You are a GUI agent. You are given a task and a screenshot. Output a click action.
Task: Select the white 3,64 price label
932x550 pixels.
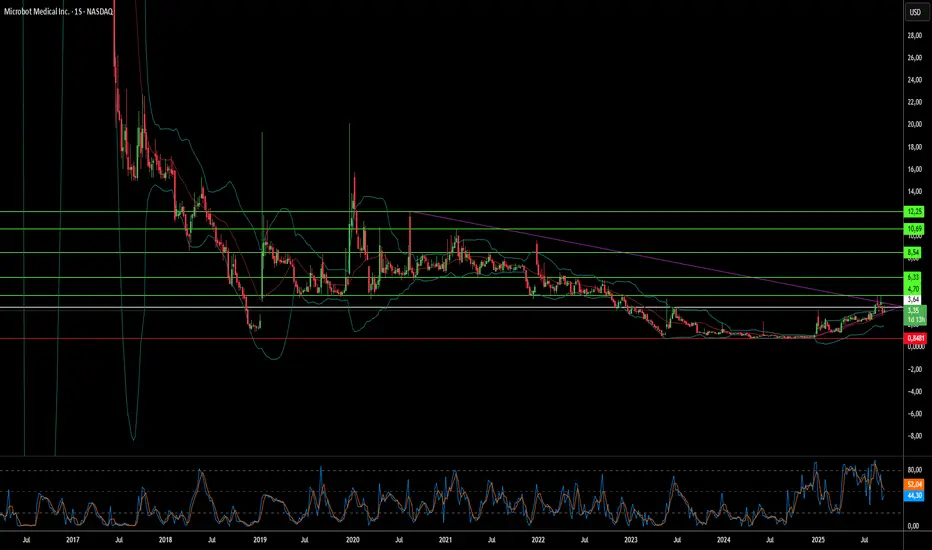[x=915, y=299]
